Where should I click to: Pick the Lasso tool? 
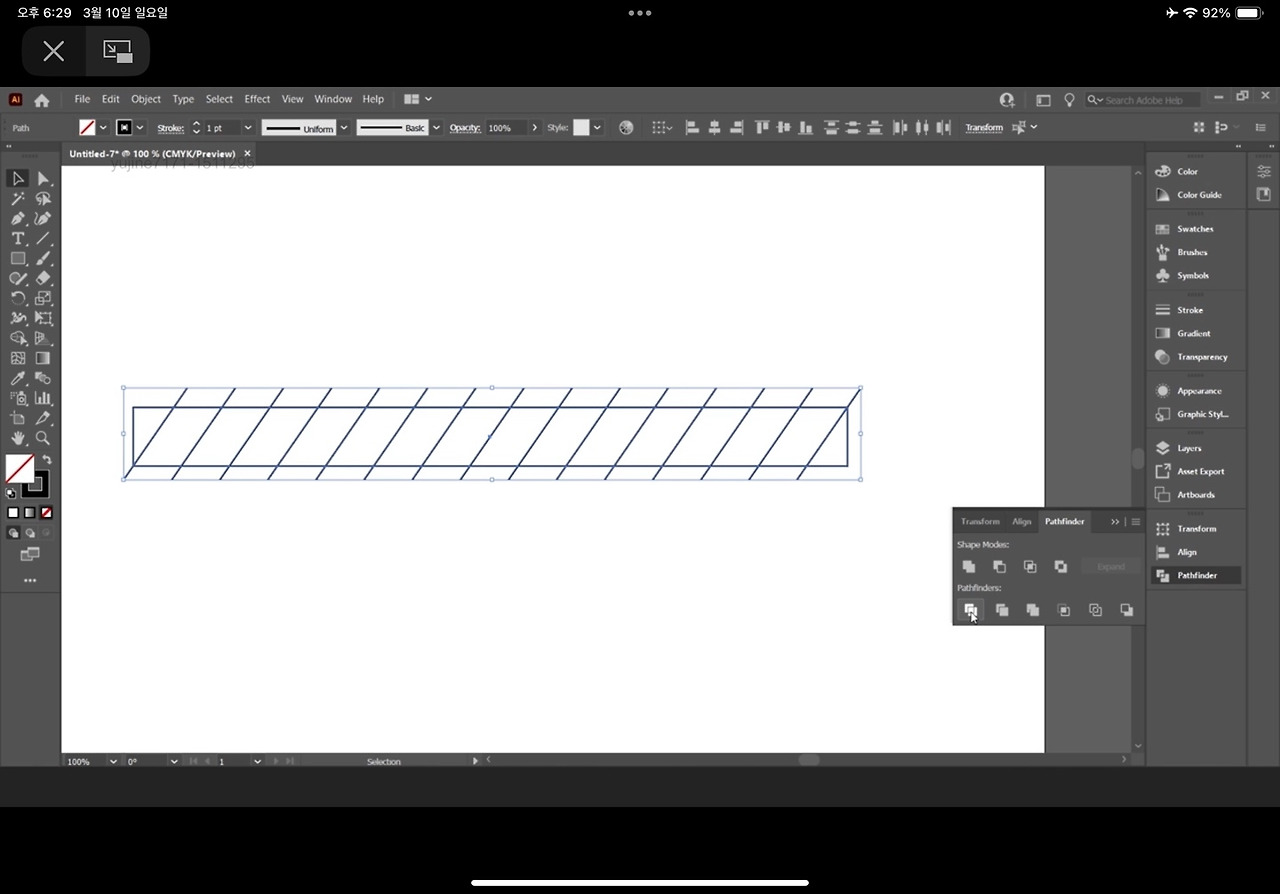43,198
